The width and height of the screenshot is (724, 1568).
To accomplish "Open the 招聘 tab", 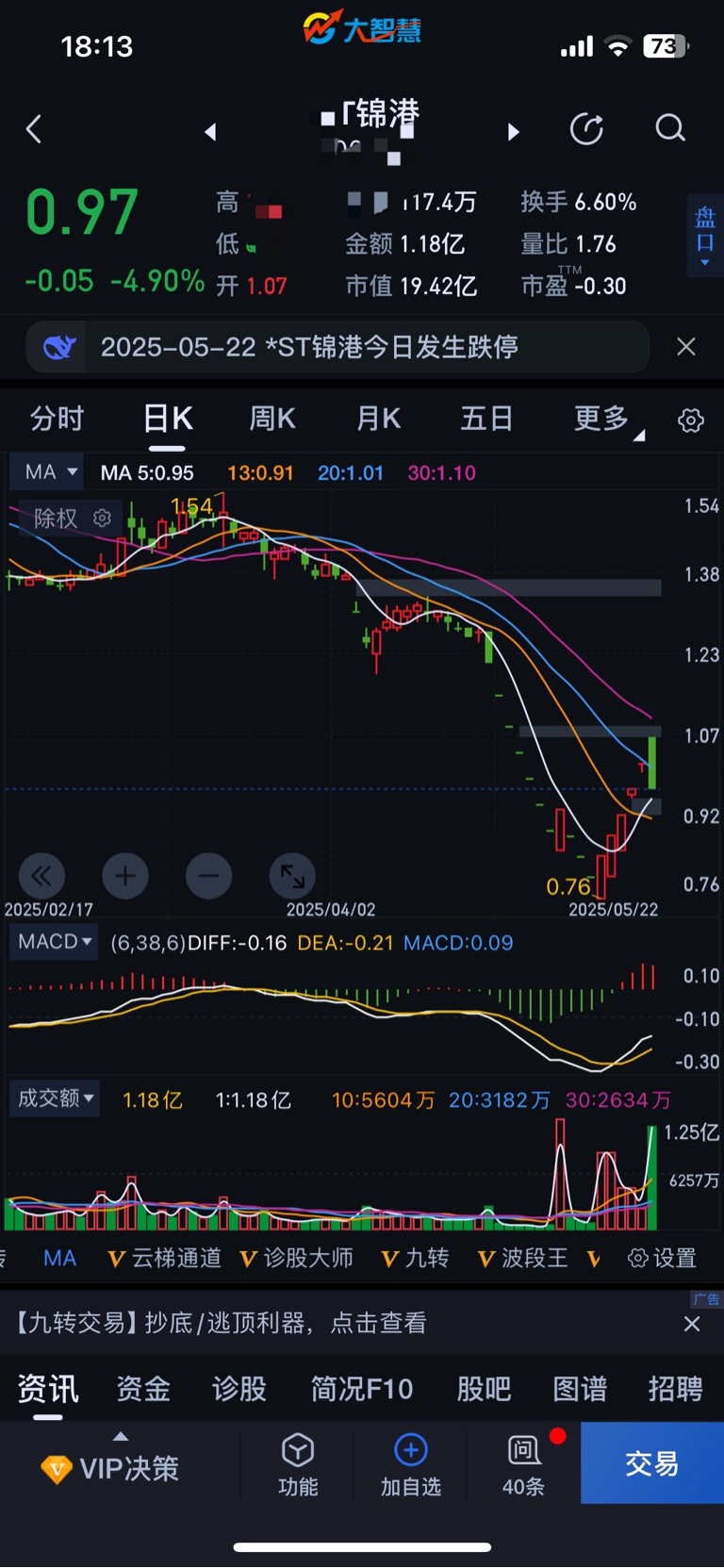I will 676,1388.
